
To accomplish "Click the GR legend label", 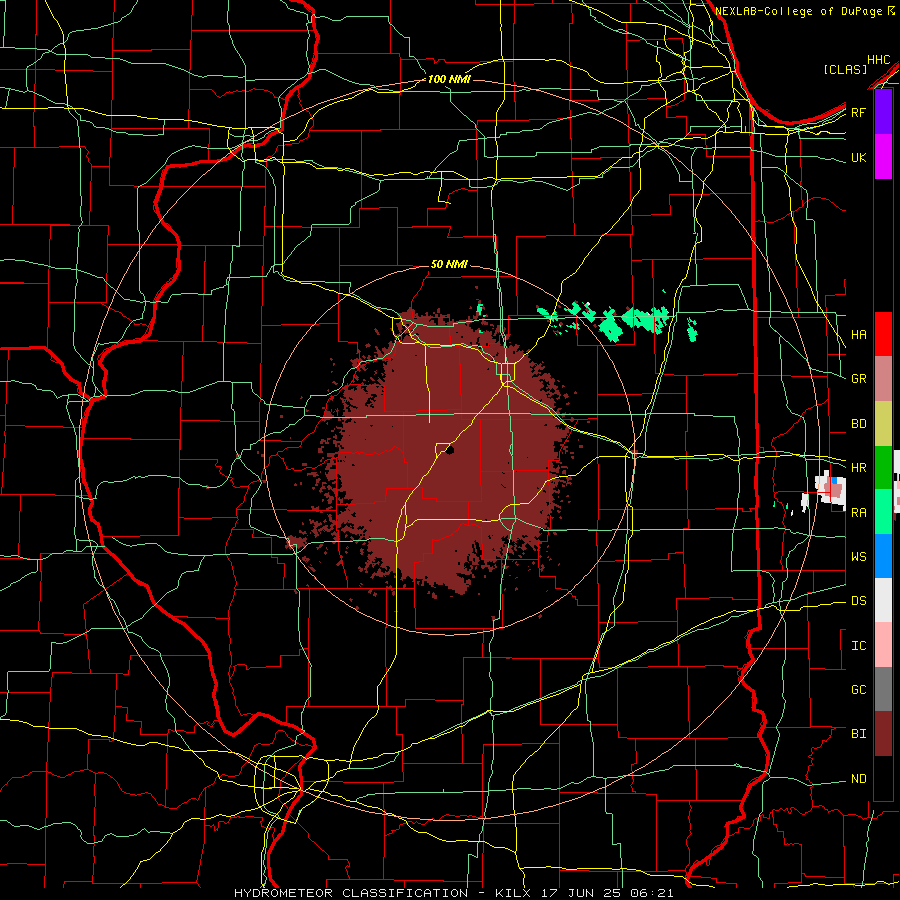I will tap(858, 379).
